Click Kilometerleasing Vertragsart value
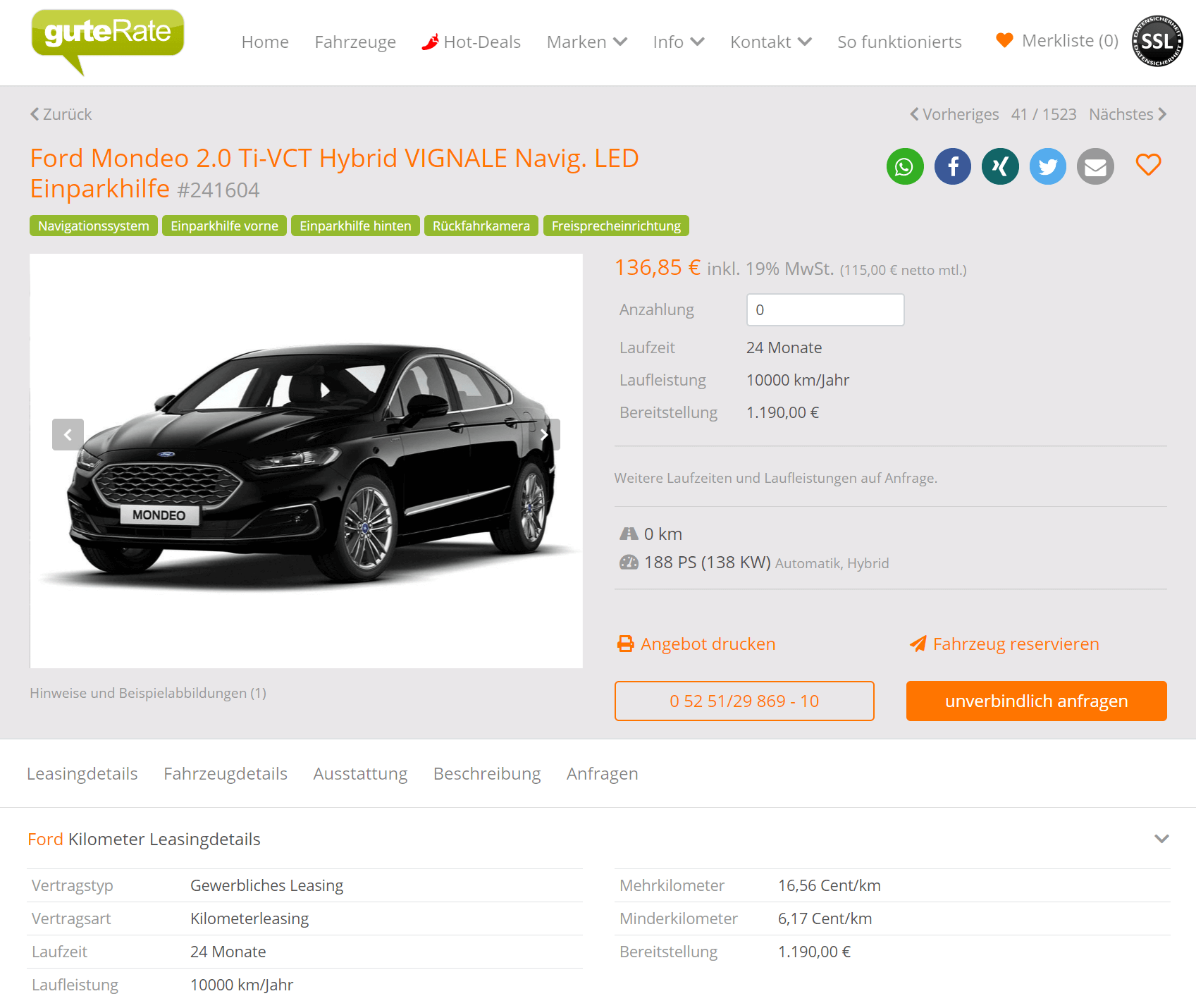This screenshot has height=1008, width=1196. (x=249, y=918)
